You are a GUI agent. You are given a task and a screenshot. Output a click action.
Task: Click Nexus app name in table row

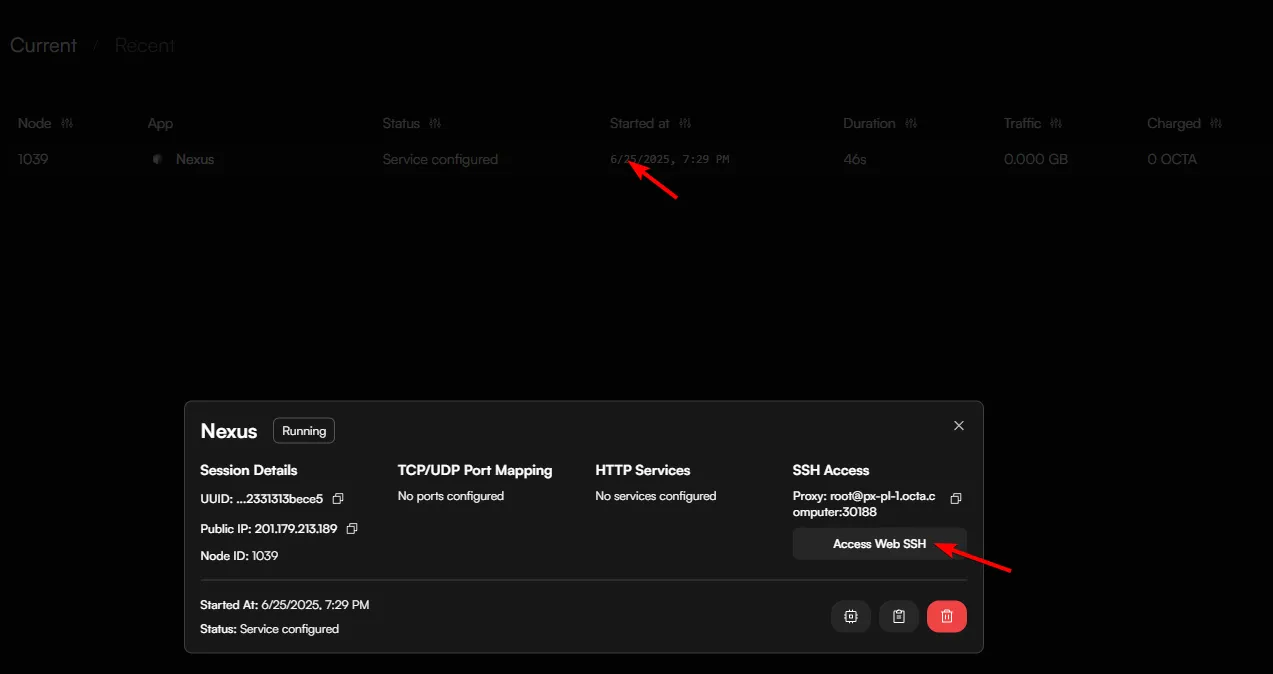tap(195, 159)
